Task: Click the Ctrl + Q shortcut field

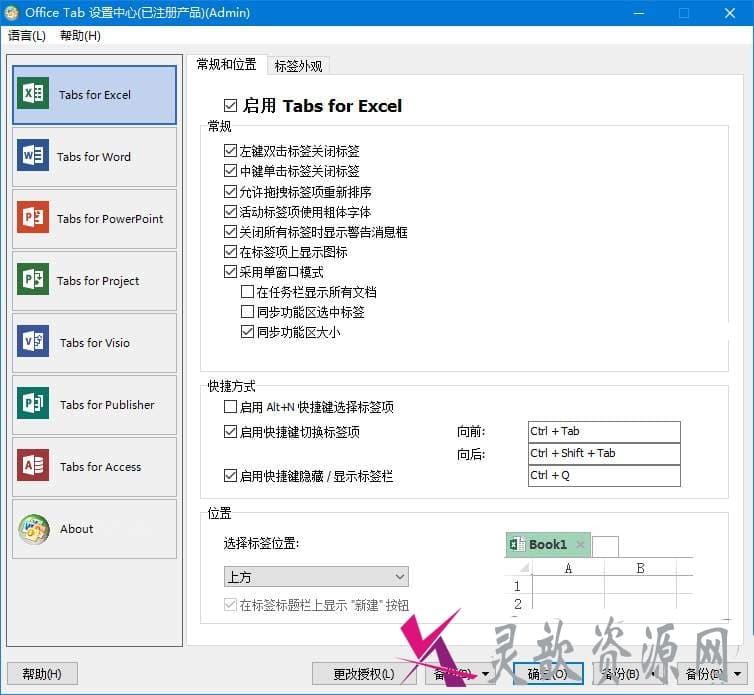Action: 604,476
